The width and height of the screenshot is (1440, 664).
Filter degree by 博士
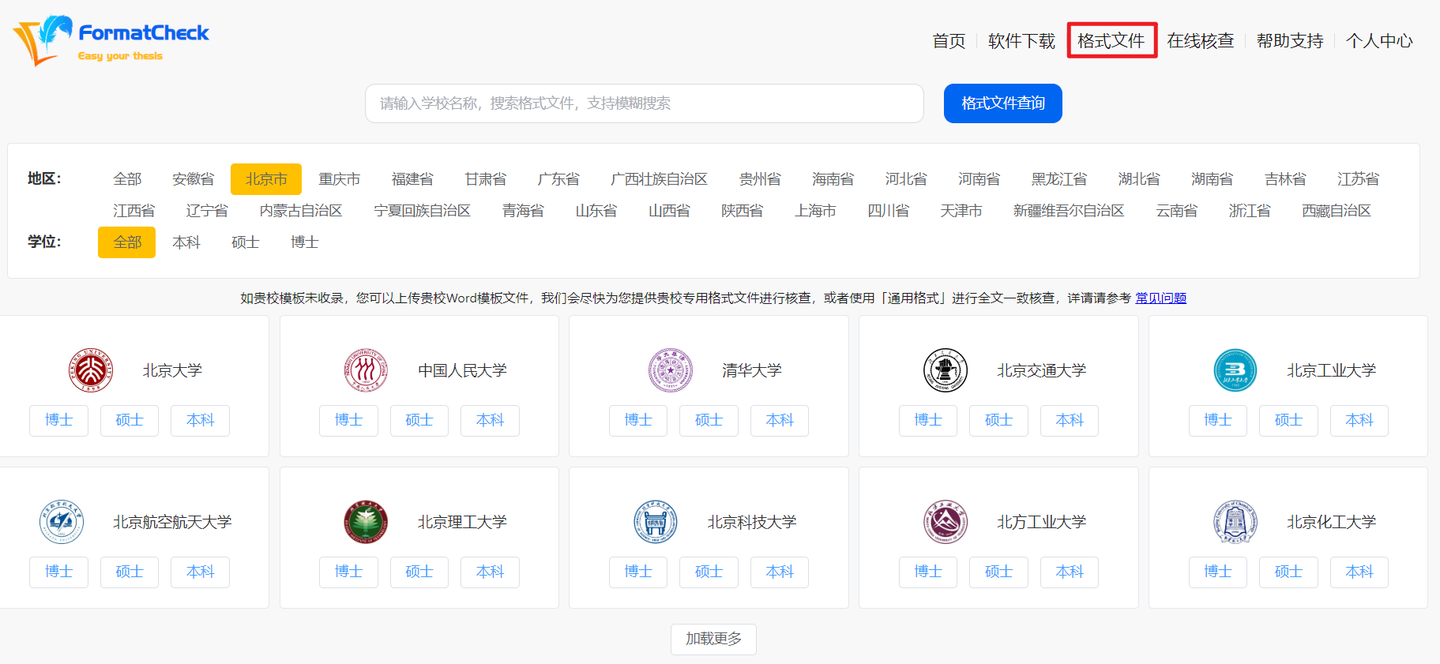pos(304,242)
